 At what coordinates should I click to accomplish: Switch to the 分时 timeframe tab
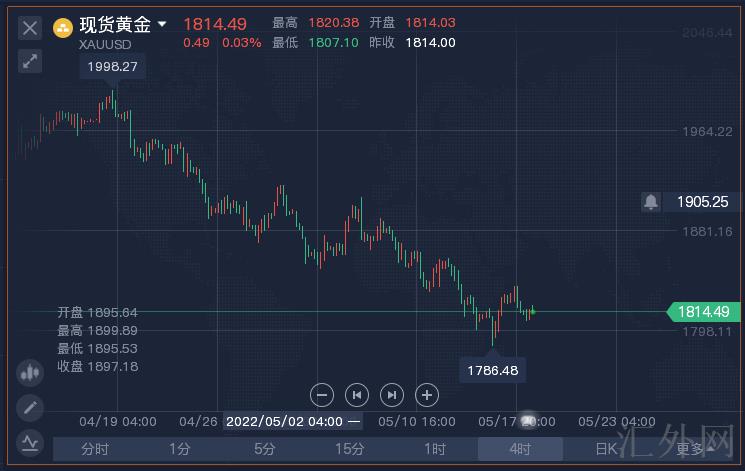95,449
